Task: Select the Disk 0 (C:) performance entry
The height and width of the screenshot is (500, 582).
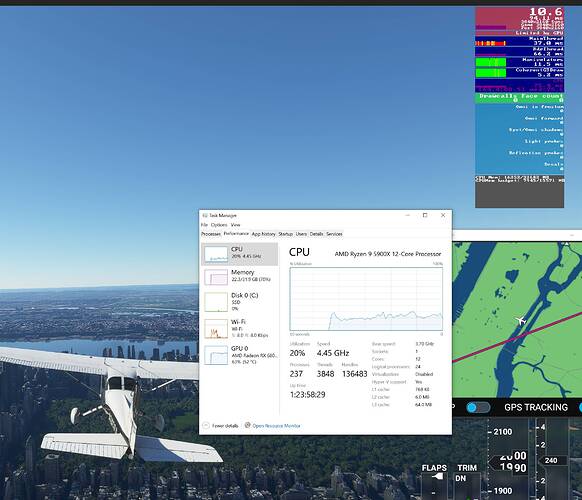Action: point(240,302)
